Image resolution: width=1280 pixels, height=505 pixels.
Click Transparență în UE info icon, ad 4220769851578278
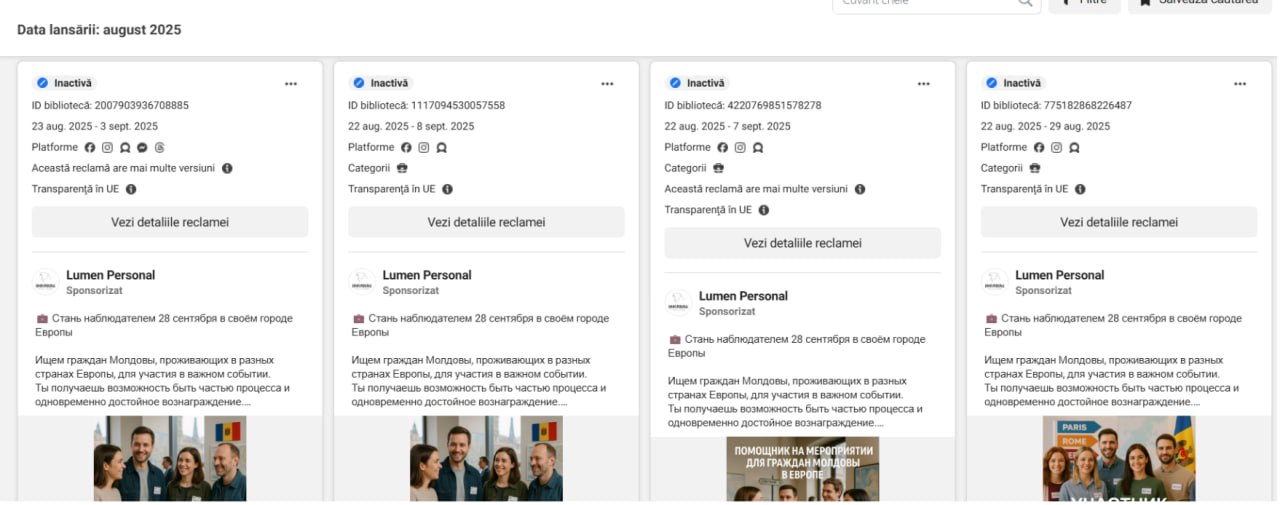[764, 210]
